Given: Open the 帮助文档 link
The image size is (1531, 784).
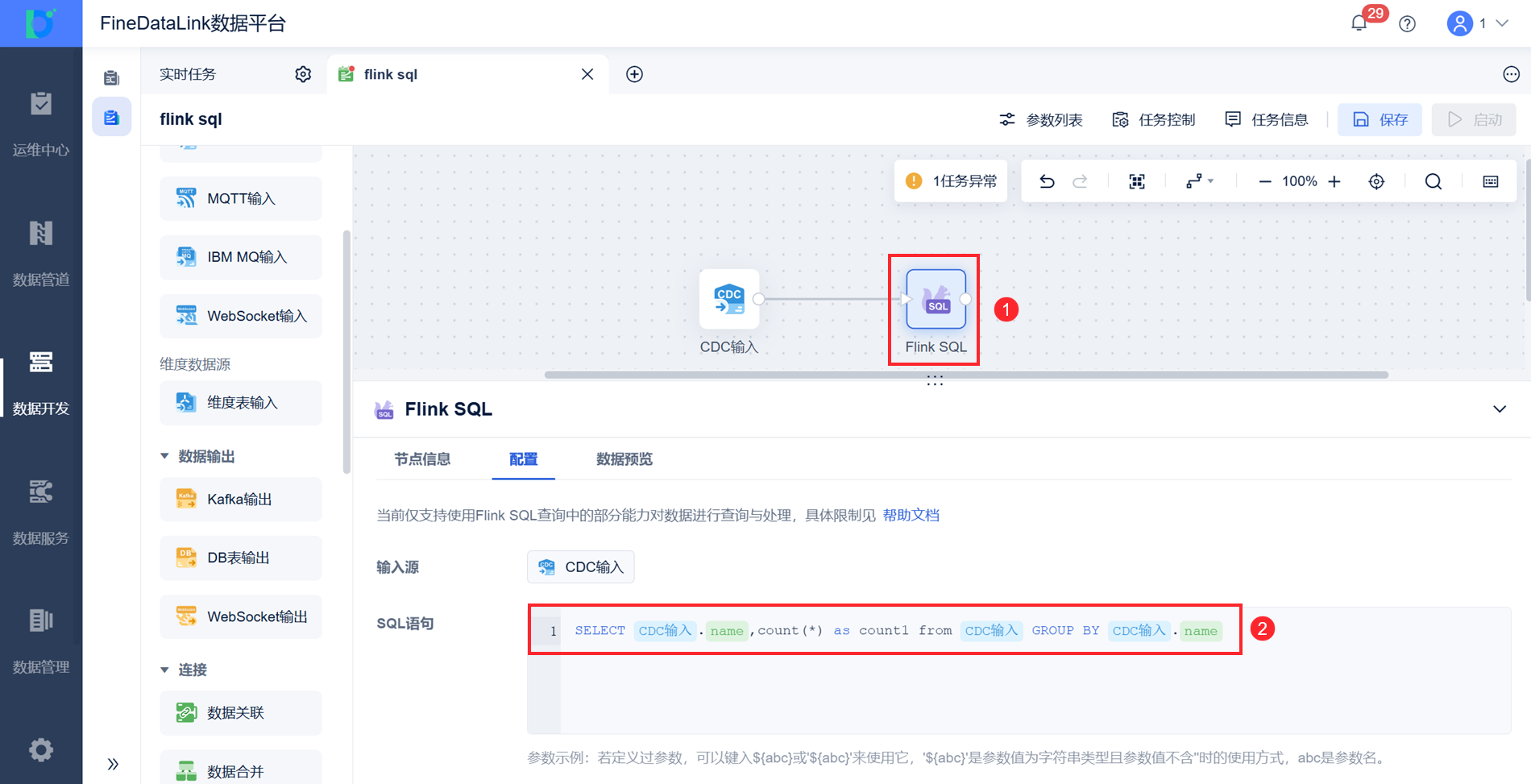Looking at the screenshot, I should [911, 515].
